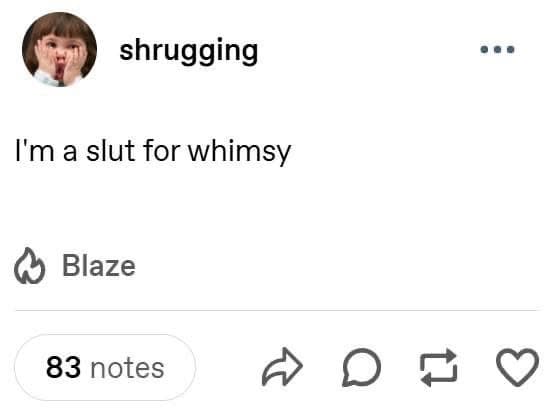Click the post text about whimsy
This screenshot has height=411, width=549.
pos(153,152)
